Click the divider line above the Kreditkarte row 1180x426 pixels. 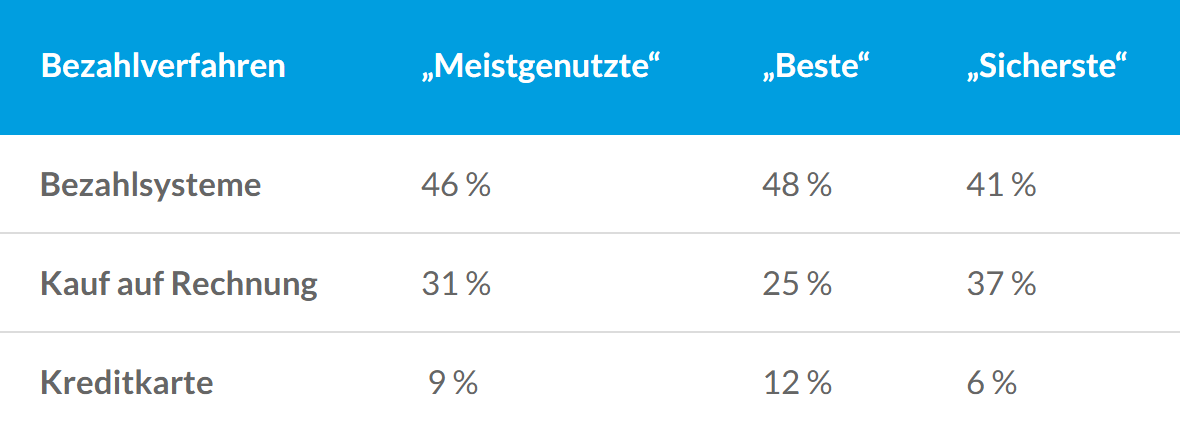[x=590, y=332]
